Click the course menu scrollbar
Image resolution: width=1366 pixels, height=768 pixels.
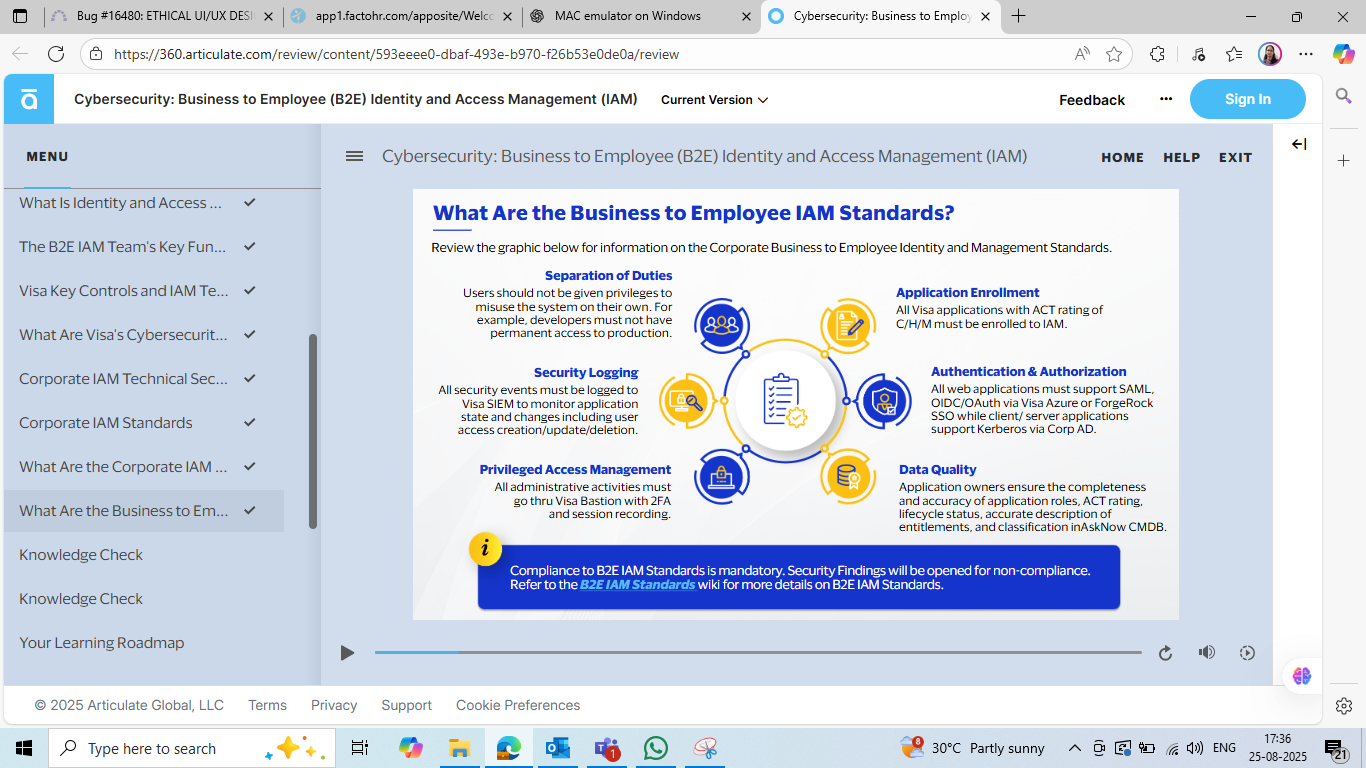coord(313,431)
